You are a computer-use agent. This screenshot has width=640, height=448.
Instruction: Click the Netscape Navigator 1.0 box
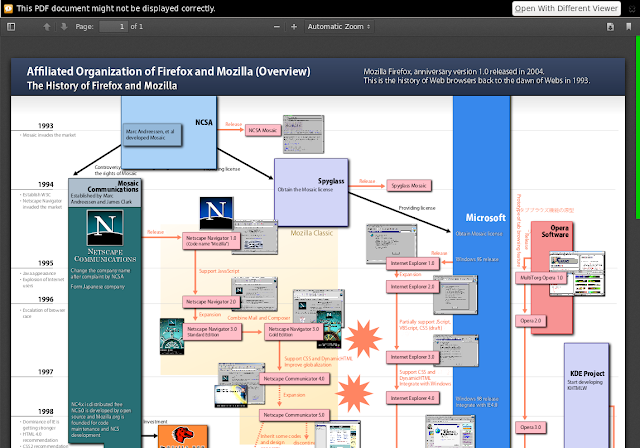(211, 241)
